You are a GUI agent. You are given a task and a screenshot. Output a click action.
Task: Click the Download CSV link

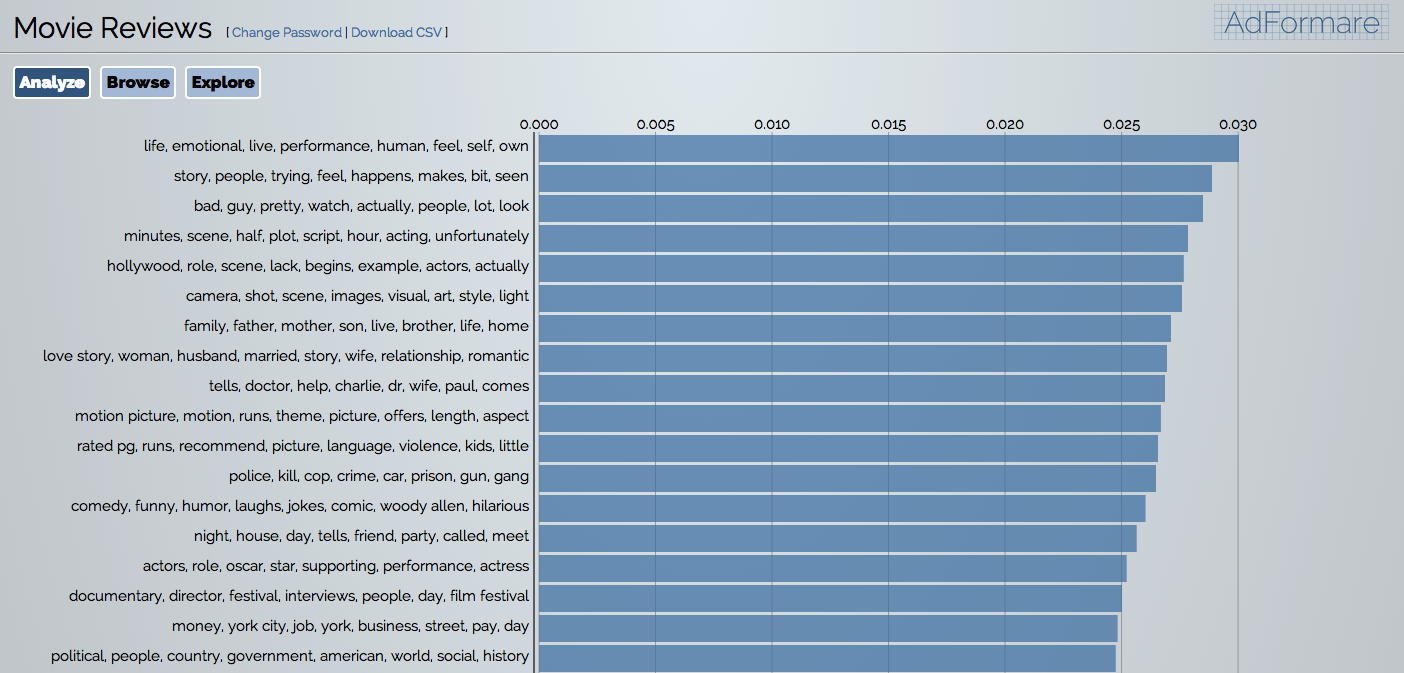[x=396, y=32]
